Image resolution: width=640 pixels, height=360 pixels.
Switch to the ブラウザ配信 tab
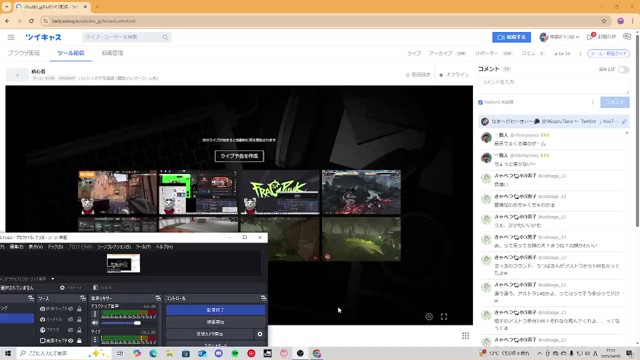24,53
